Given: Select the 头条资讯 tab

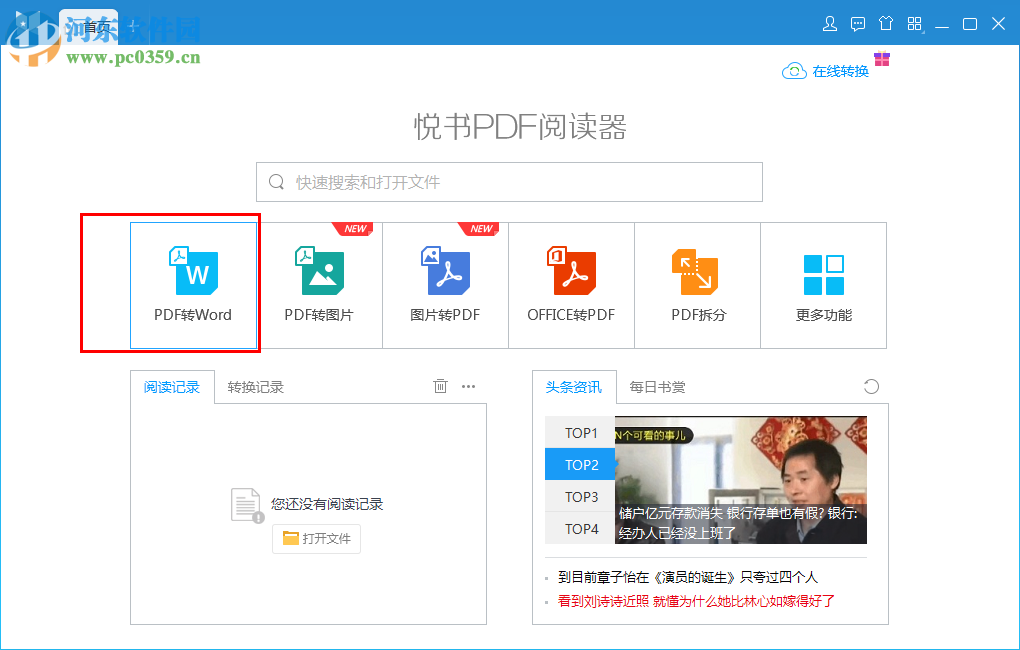Looking at the screenshot, I should [x=574, y=387].
